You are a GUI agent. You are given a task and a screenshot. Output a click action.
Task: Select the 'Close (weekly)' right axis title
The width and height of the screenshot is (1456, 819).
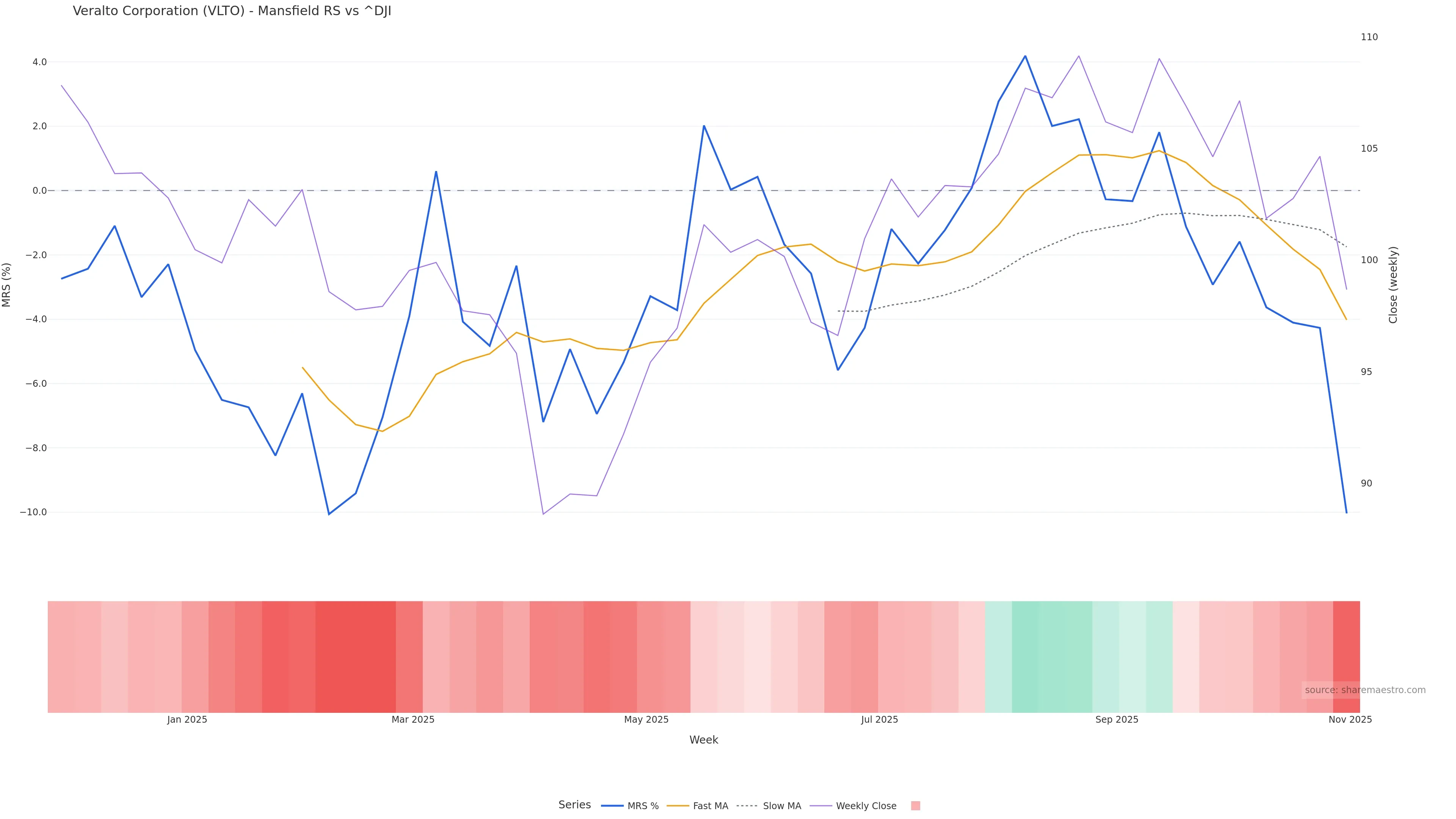tap(1393, 284)
